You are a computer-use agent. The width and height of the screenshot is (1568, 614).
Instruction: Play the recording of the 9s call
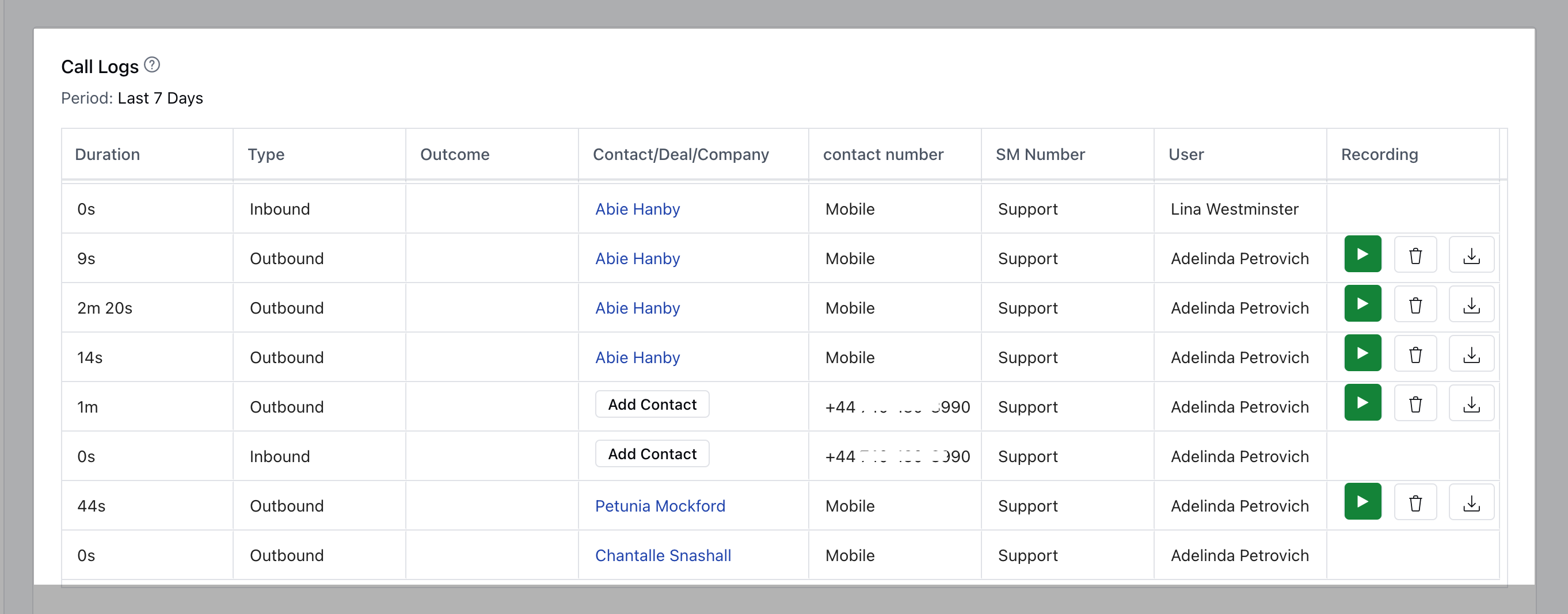(x=1363, y=254)
